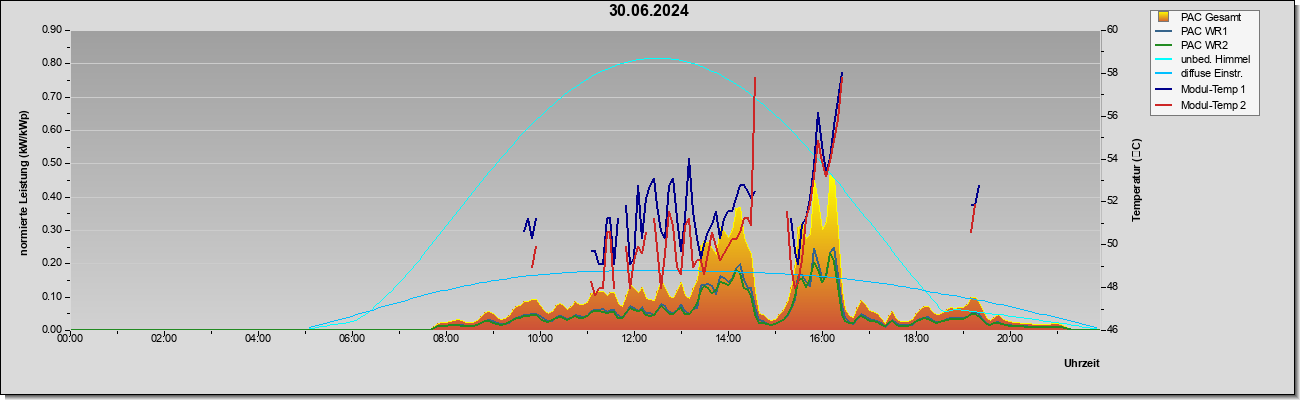Click the 60 value on temperature axis
This screenshot has height=400, width=1300.
[1111, 30]
